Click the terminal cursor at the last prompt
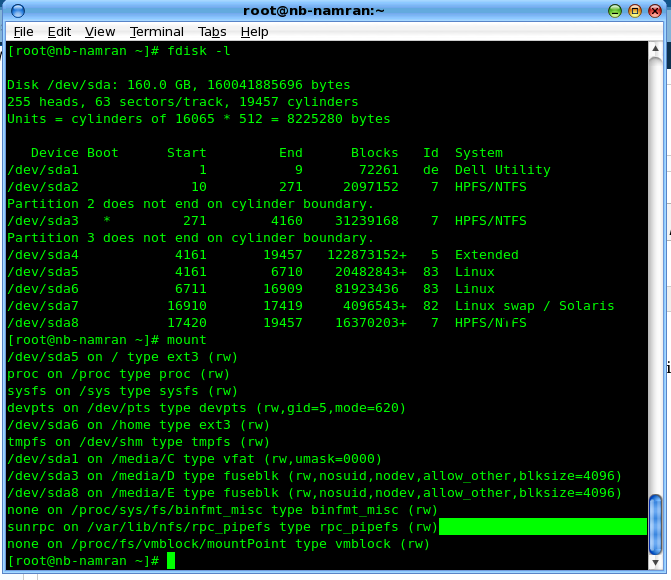 [x=171, y=562]
